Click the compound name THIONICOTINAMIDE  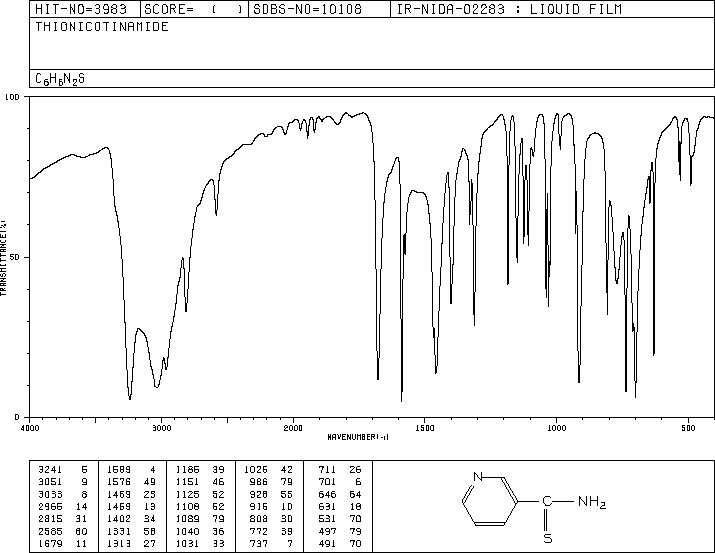[x=102, y=27]
